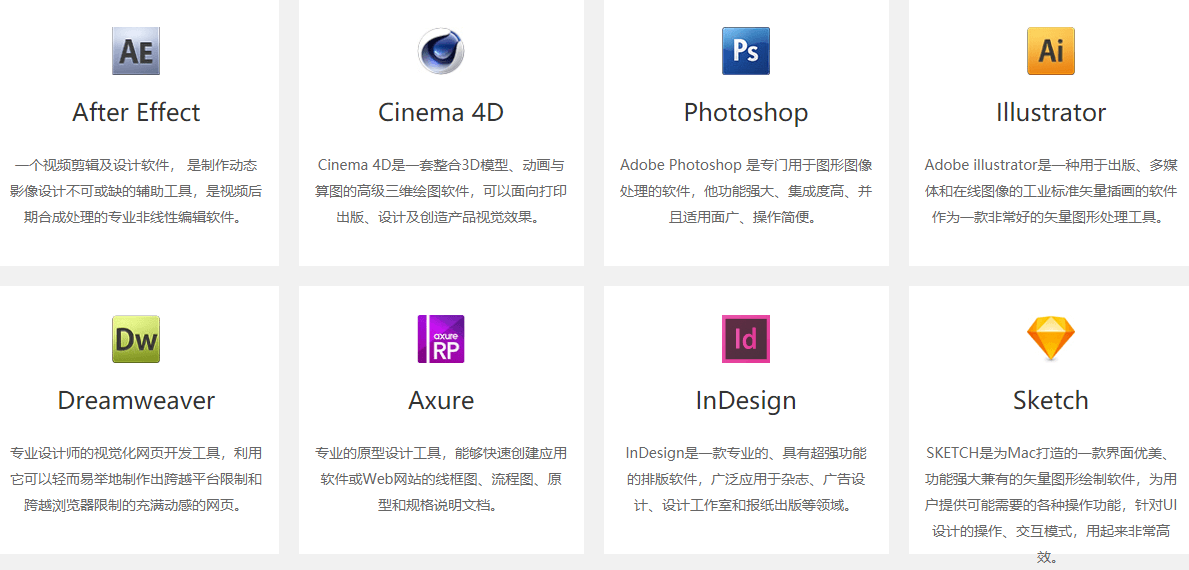Select the Axure RP icon

(441, 339)
